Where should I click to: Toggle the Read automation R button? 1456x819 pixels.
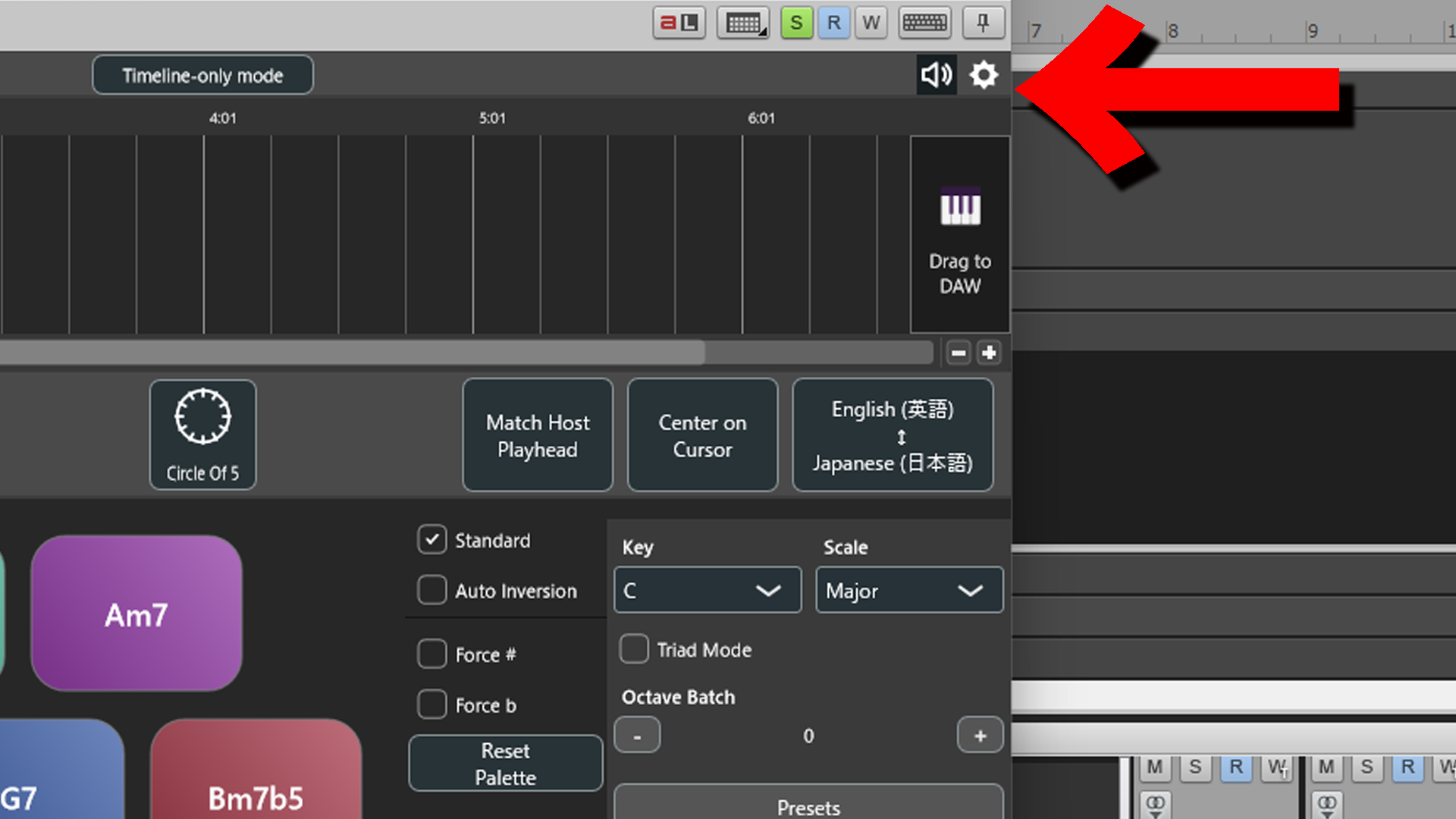(x=833, y=23)
